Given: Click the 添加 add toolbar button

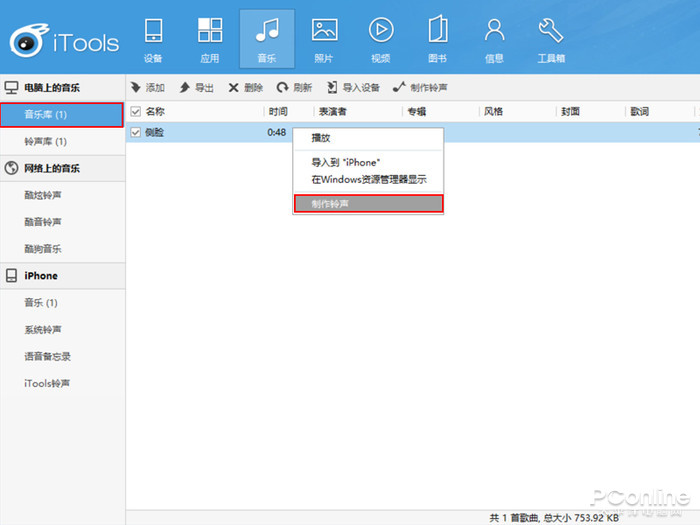Looking at the screenshot, I should [148, 88].
